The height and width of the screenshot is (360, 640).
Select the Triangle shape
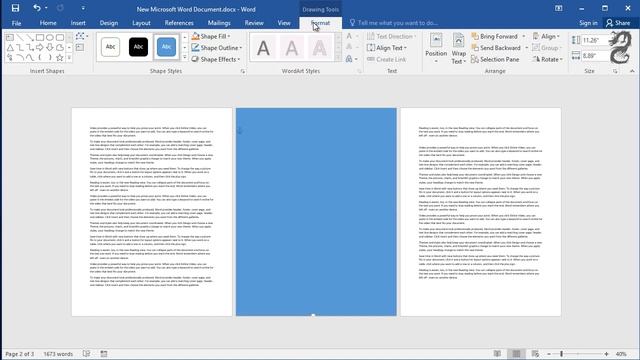coord(10,48)
